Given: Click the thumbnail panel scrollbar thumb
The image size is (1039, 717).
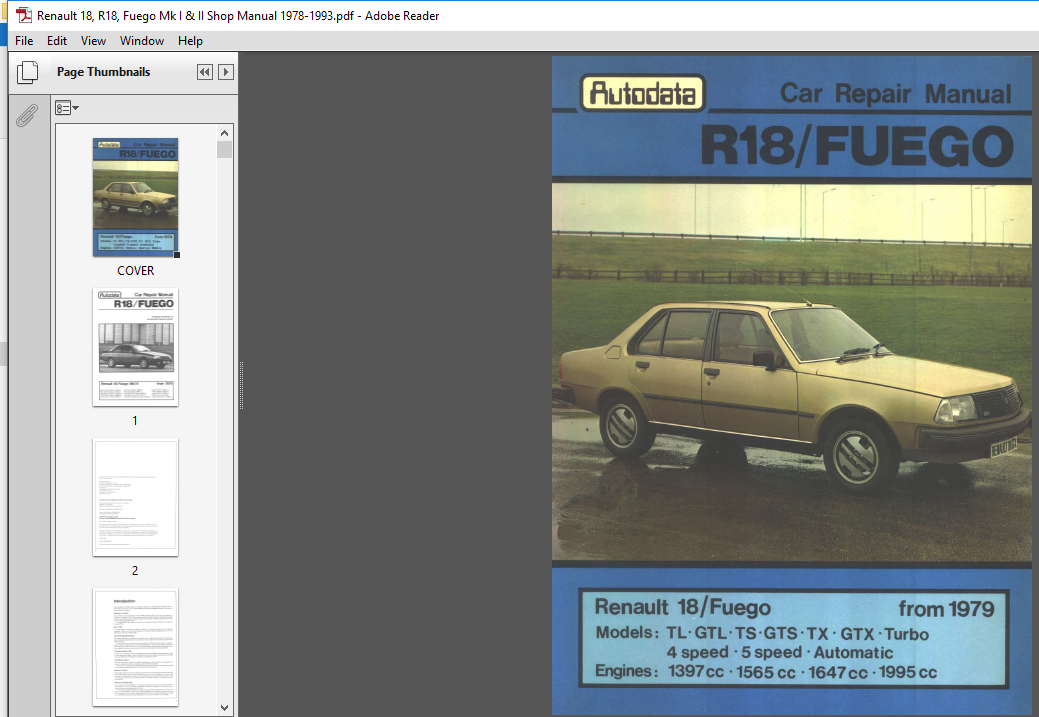Looking at the screenshot, I should [225, 149].
